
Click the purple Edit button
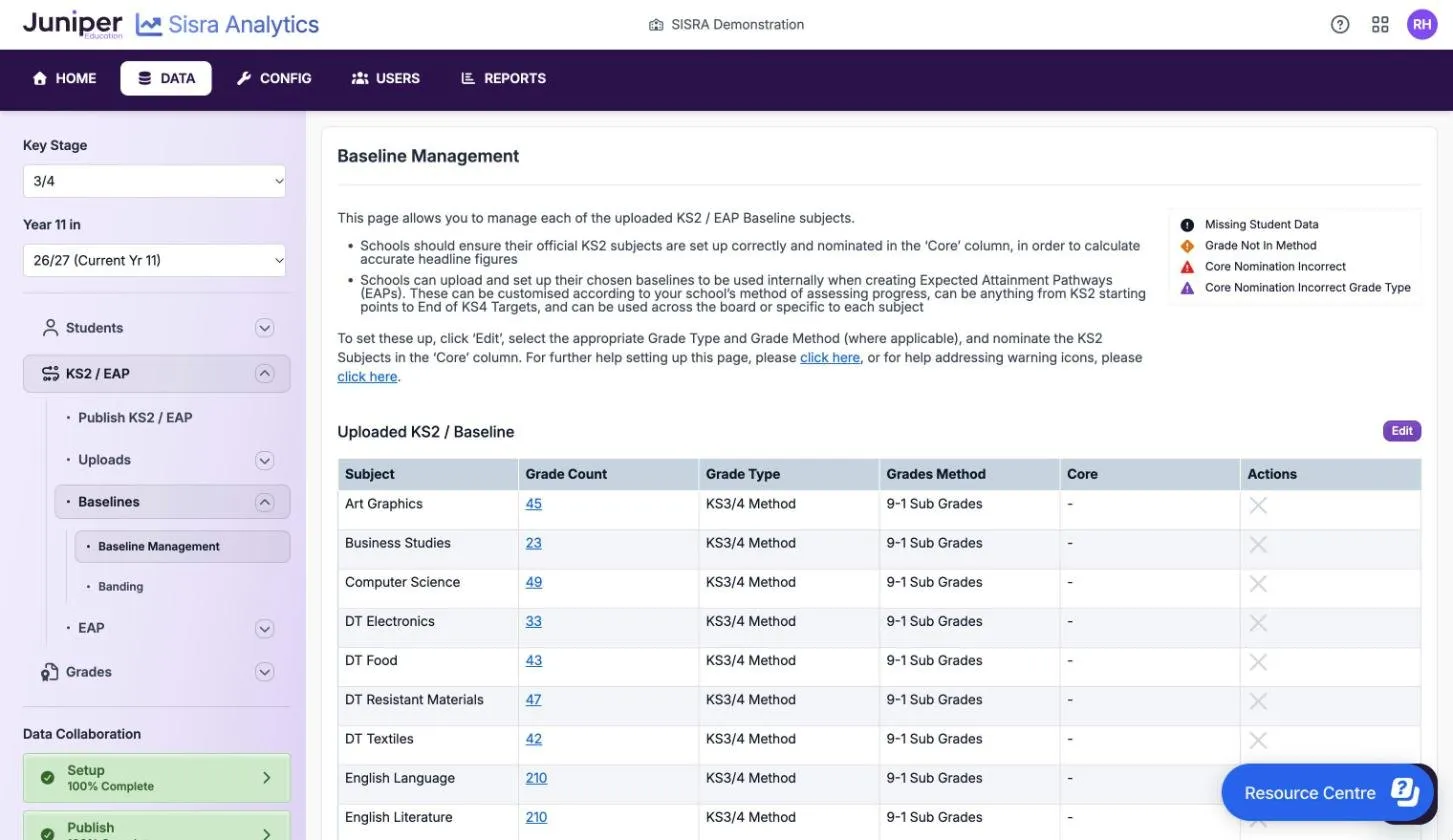1402,431
